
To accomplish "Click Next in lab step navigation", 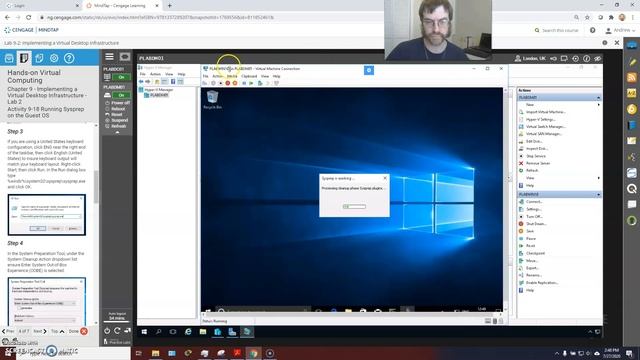I will tap(40, 331).
